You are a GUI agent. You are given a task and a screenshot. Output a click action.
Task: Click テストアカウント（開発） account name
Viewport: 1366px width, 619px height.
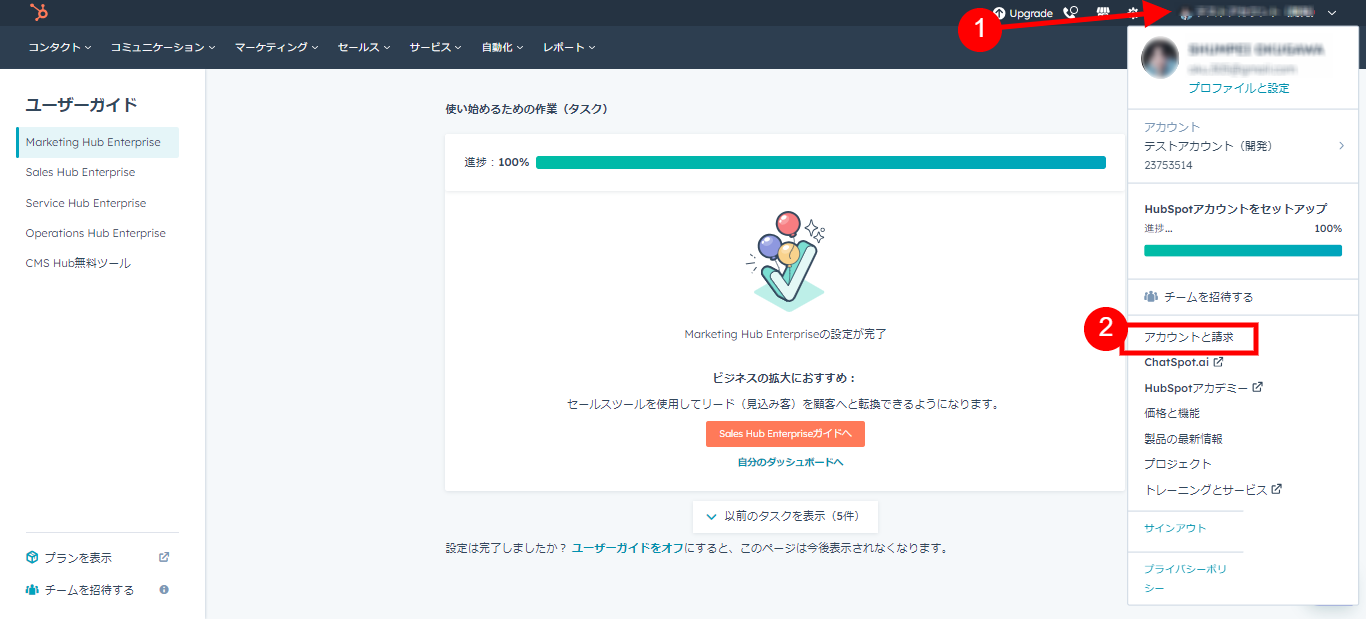click(x=1208, y=146)
